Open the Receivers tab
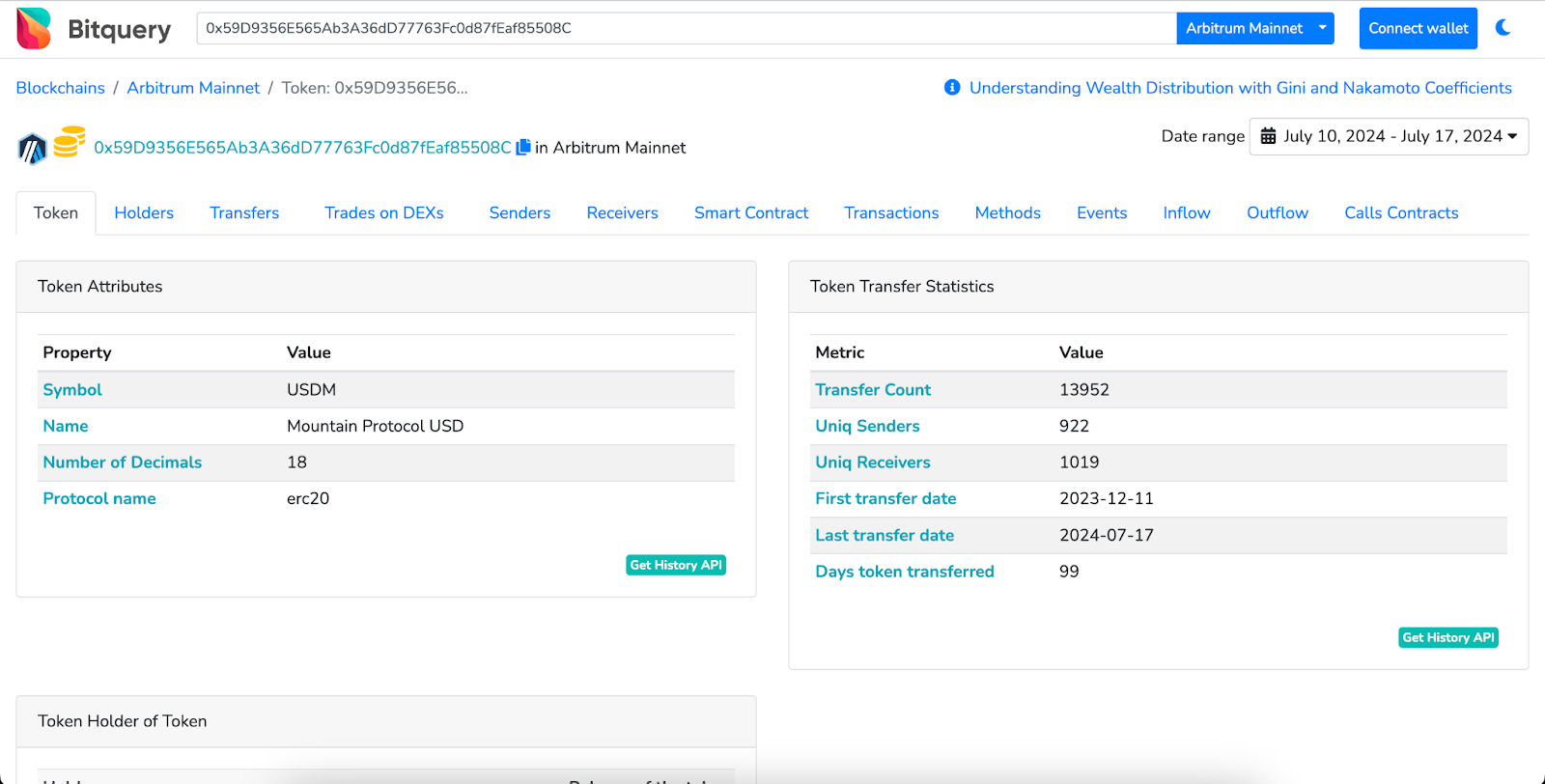 click(x=622, y=212)
